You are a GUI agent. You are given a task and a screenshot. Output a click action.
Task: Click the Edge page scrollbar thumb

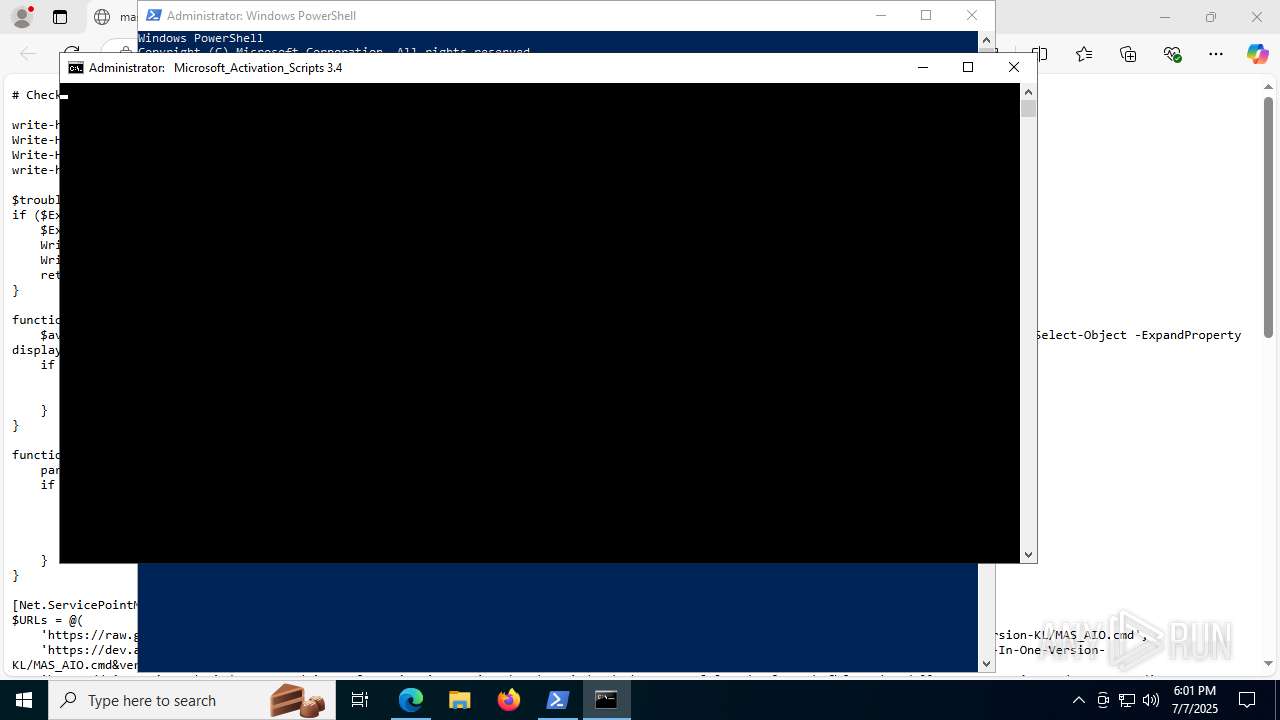point(1268,216)
